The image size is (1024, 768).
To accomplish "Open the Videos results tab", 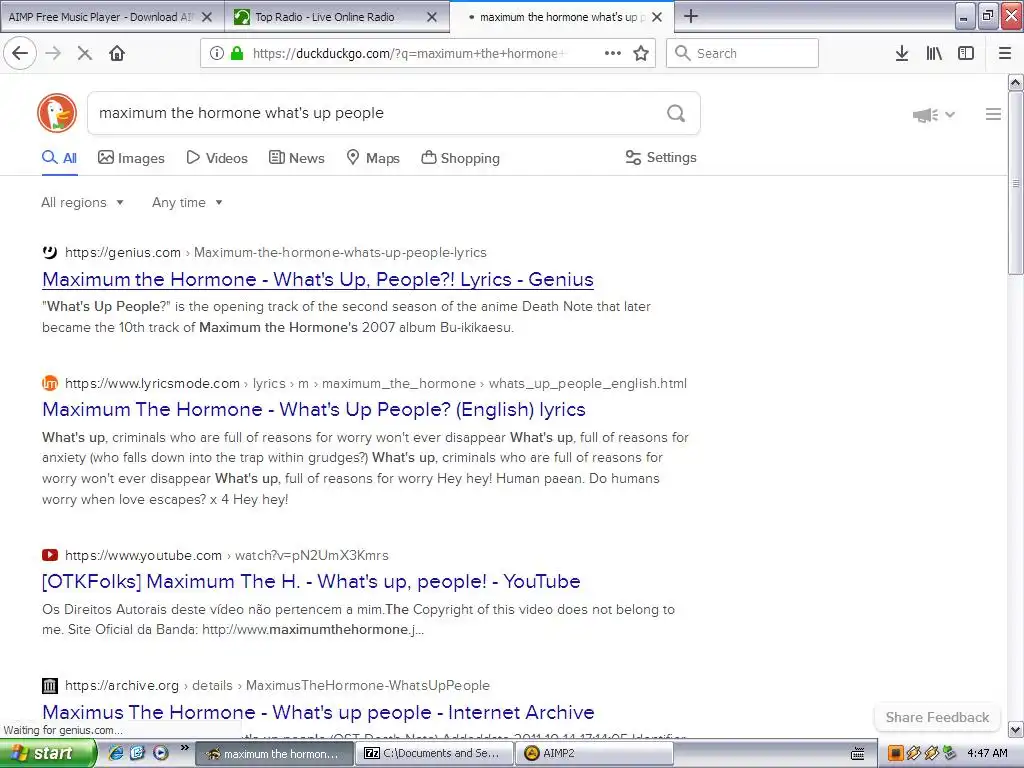I will click(217, 158).
